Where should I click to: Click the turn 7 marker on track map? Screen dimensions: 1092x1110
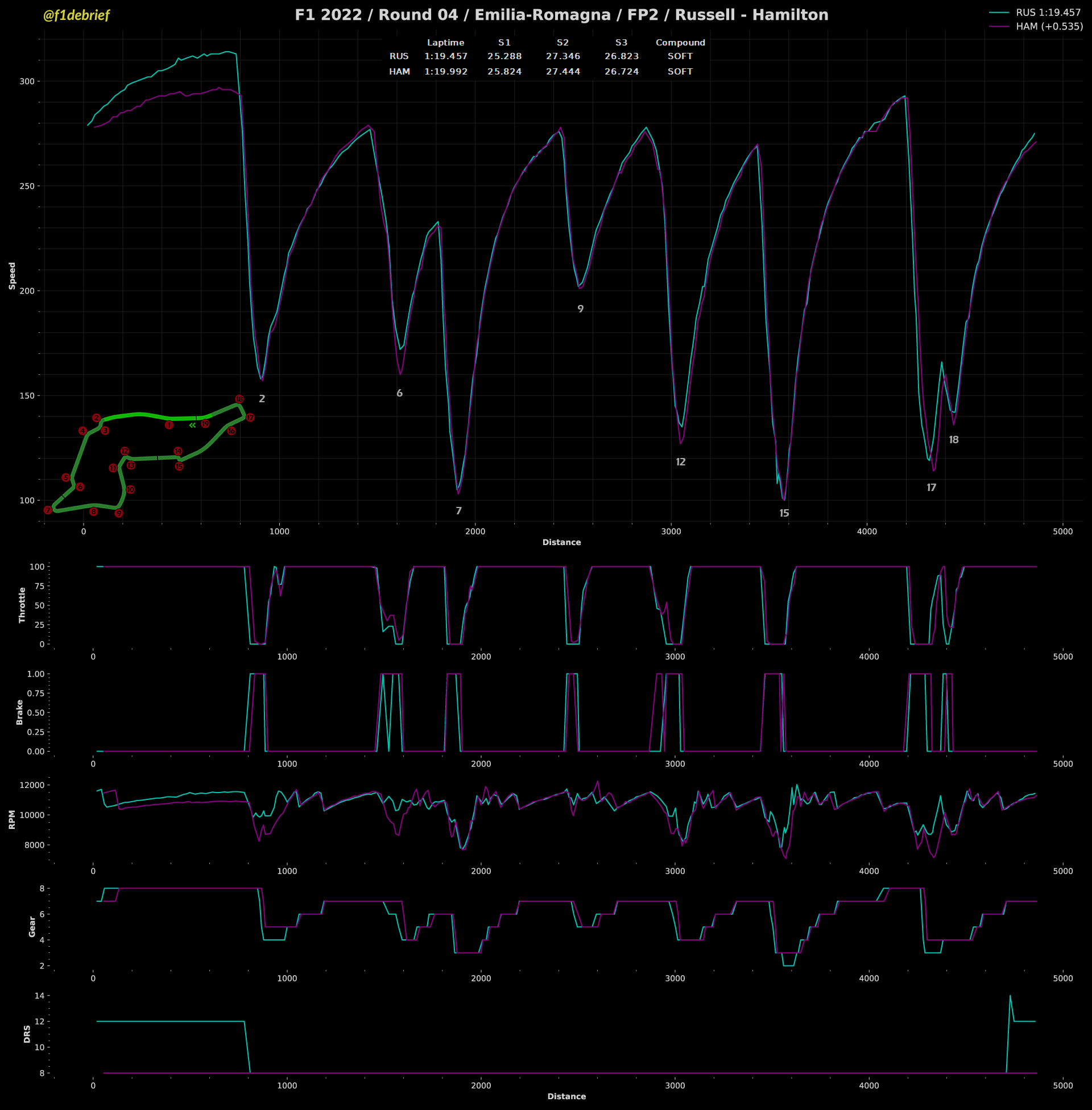pos(48,510)
